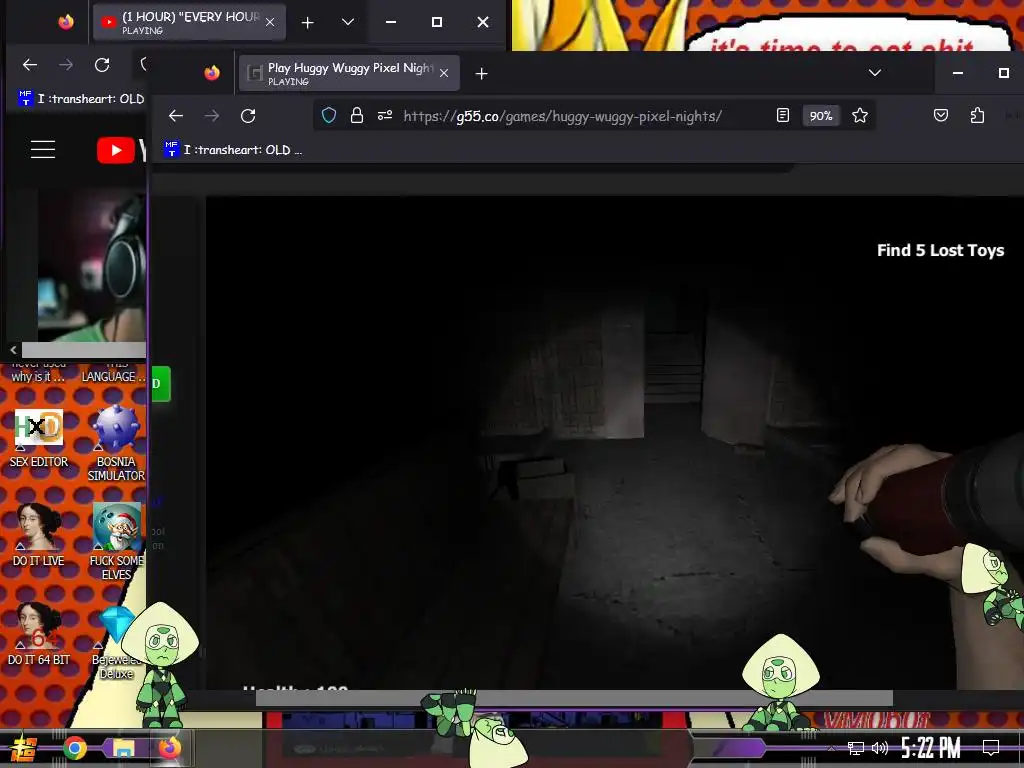Open SEX EDITOR desktop shortcut
1024x768 pixels.
pos(39,438)
